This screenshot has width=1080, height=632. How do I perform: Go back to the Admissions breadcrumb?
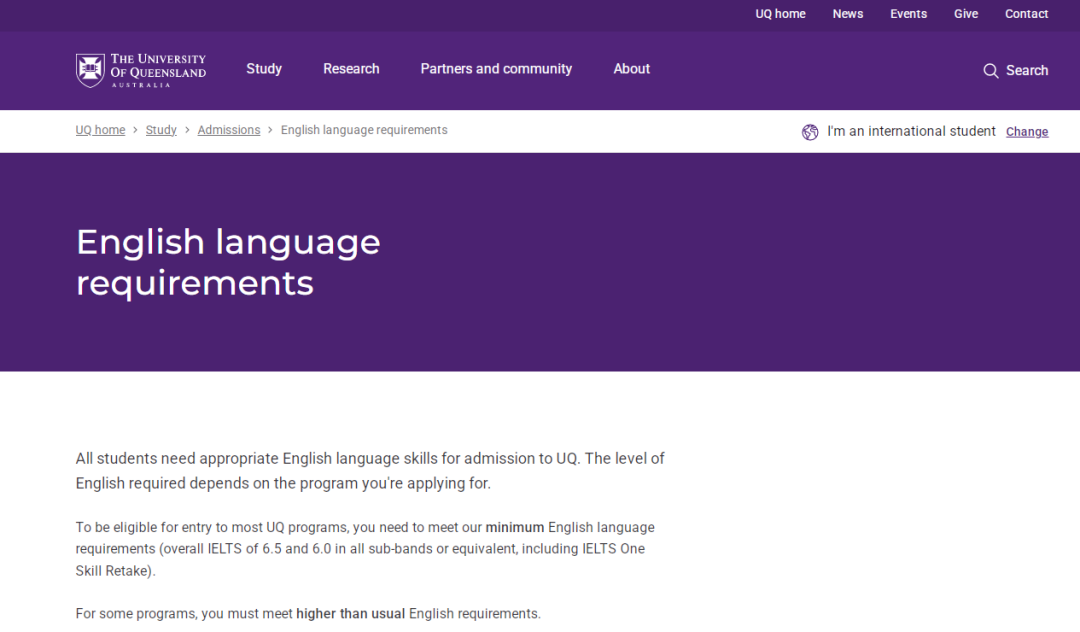click(x=228, y=130)
